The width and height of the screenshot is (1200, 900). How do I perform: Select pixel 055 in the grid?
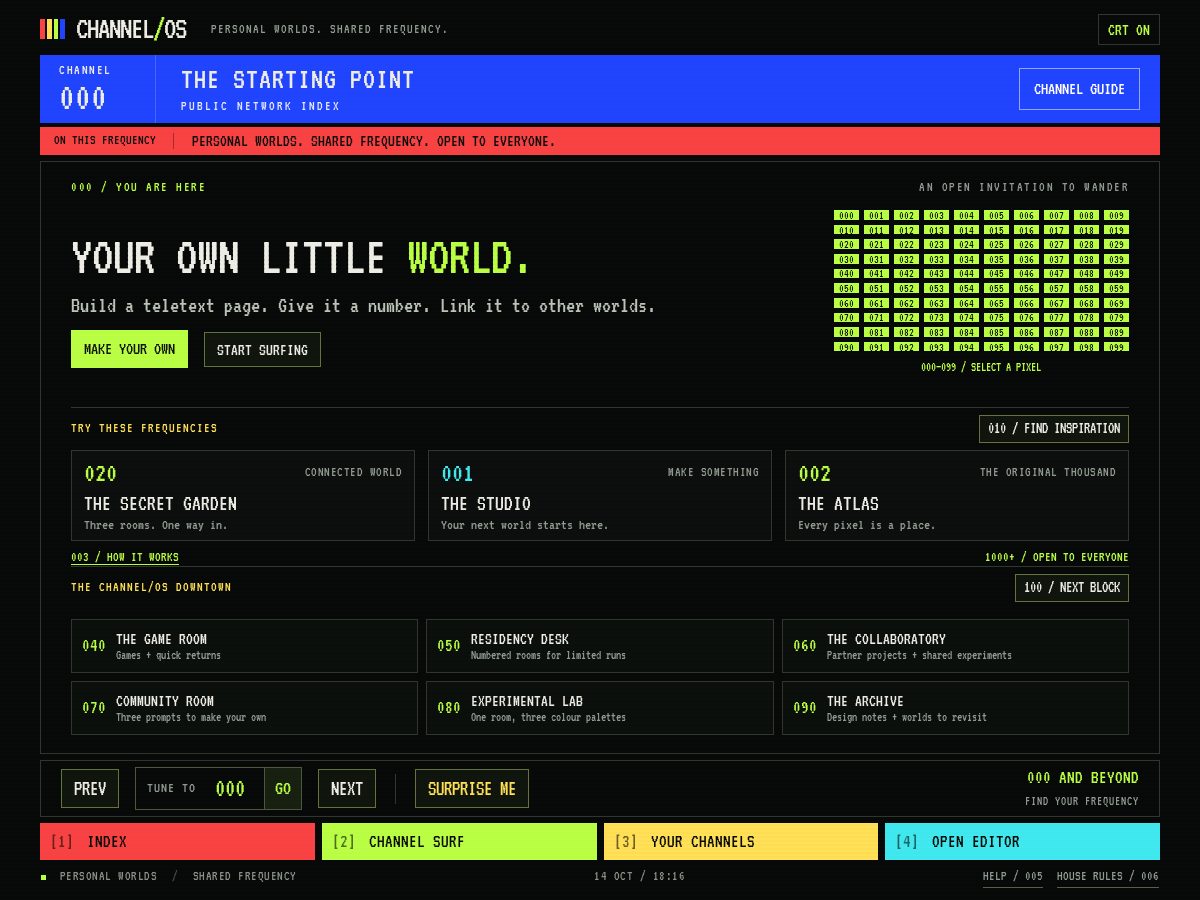point(996,288)
